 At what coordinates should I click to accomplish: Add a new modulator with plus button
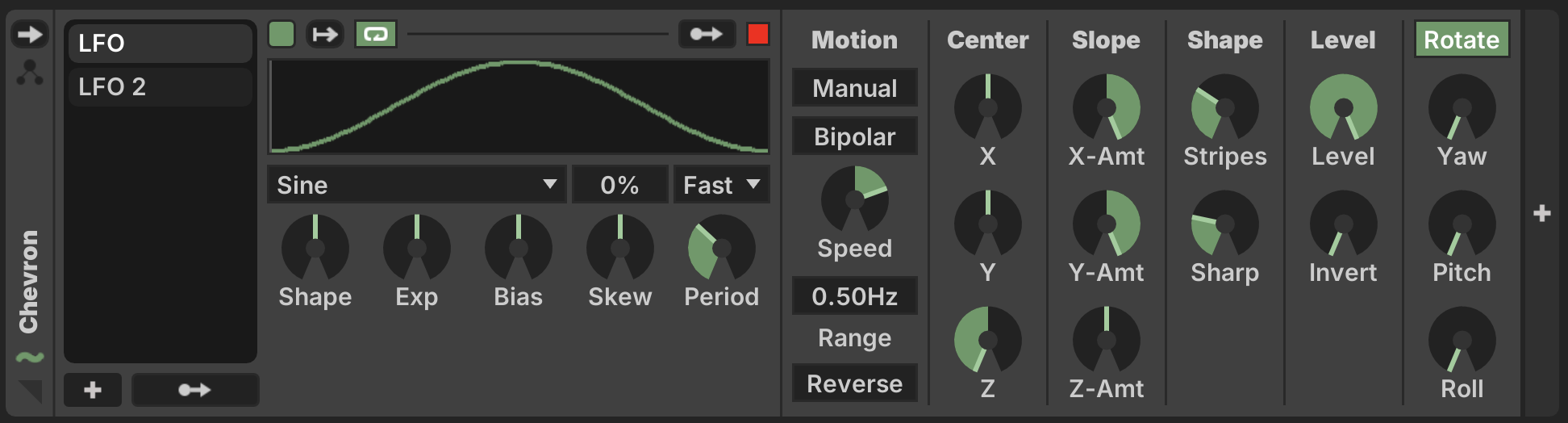pos(93,390)
